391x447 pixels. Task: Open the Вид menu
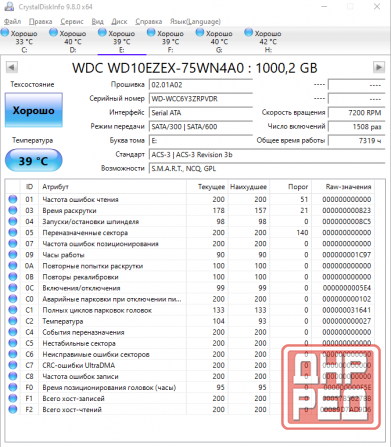[x=97, y=22]
